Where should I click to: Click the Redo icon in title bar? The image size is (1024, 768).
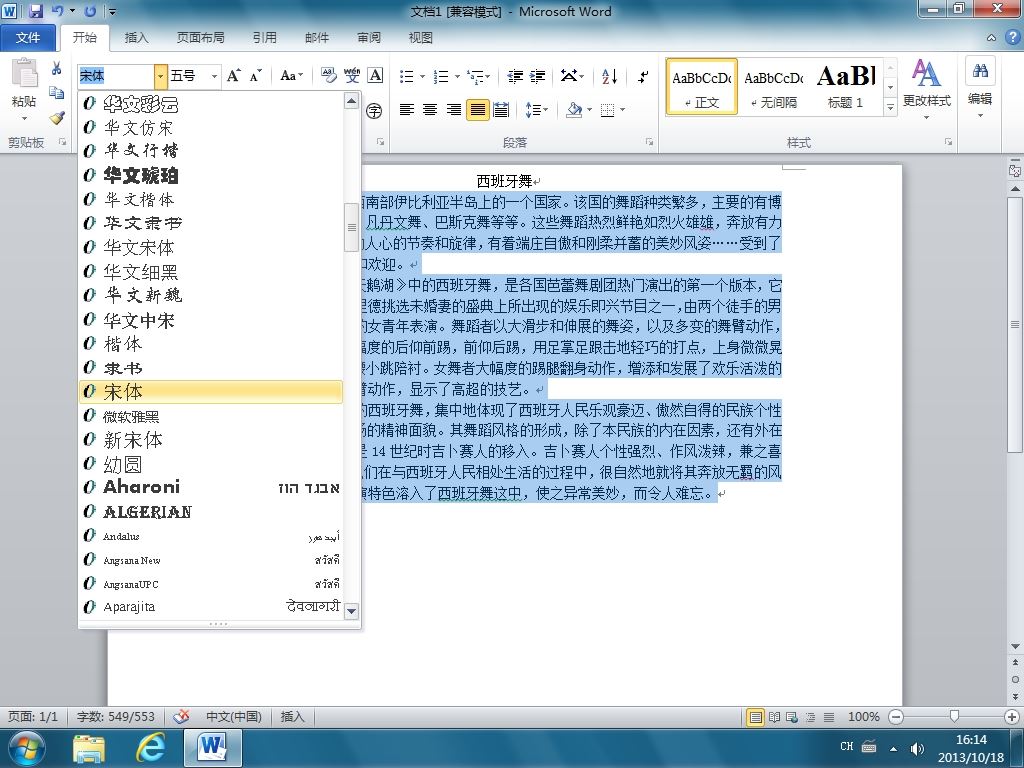(x=90, y=10)
